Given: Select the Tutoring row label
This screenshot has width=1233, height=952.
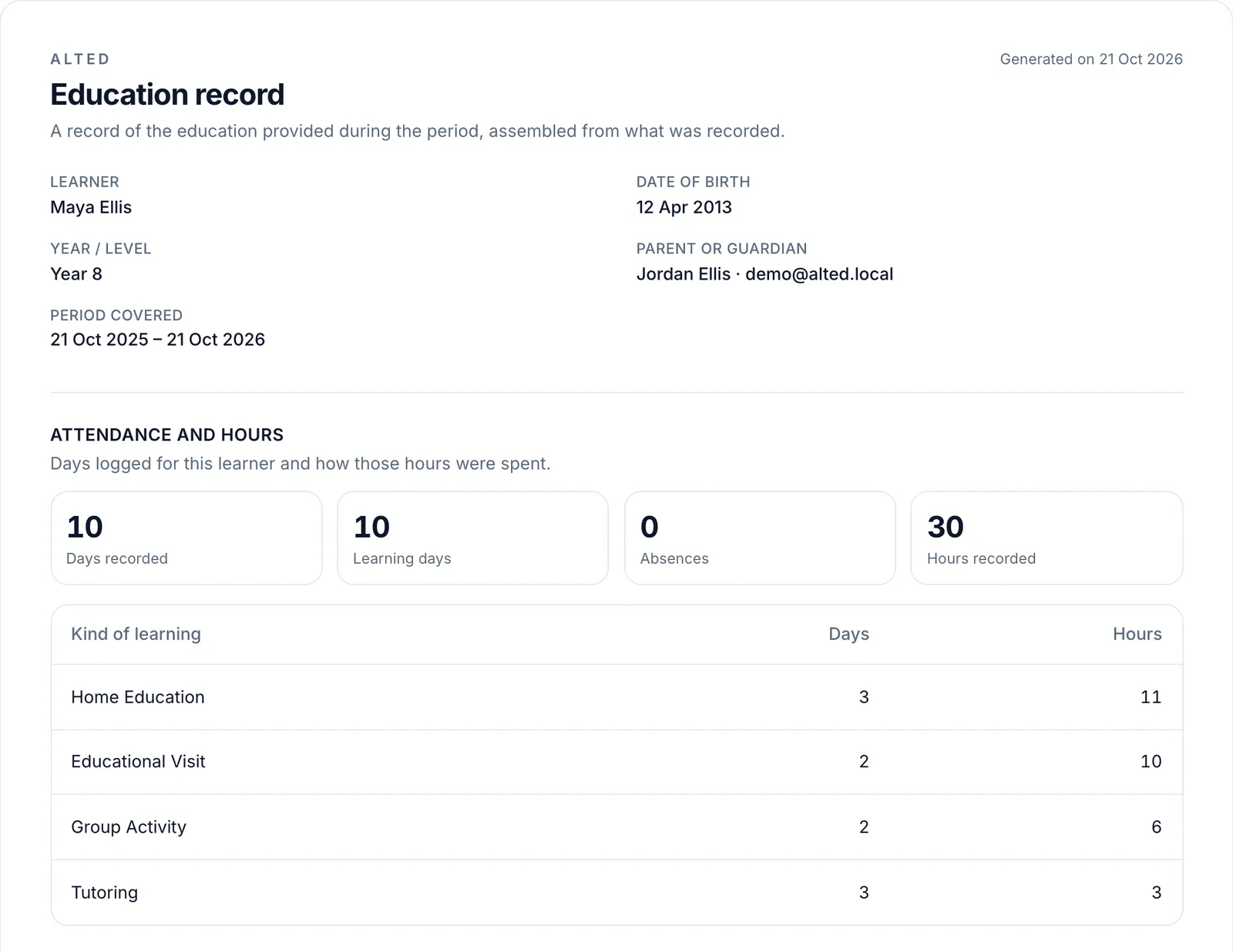Looking at the screenshot, I should click(x=104, y=893).
